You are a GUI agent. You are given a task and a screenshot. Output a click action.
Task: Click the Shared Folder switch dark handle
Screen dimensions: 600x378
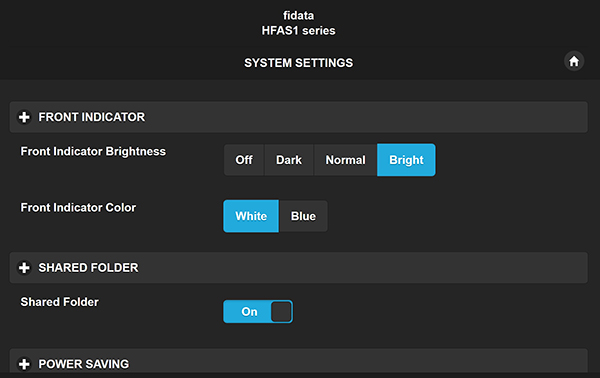click(281, 311)
